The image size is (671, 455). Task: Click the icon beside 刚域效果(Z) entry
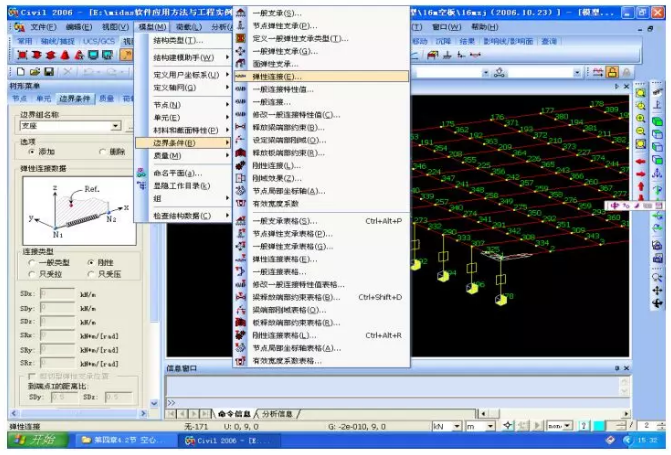[241, 178]
